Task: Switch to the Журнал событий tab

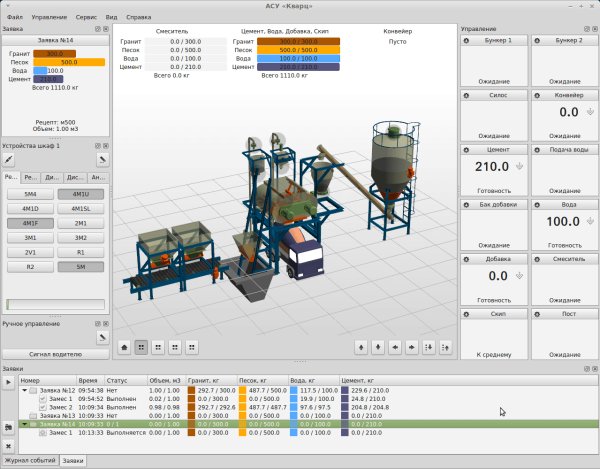Action: click(x=30, y=460)
